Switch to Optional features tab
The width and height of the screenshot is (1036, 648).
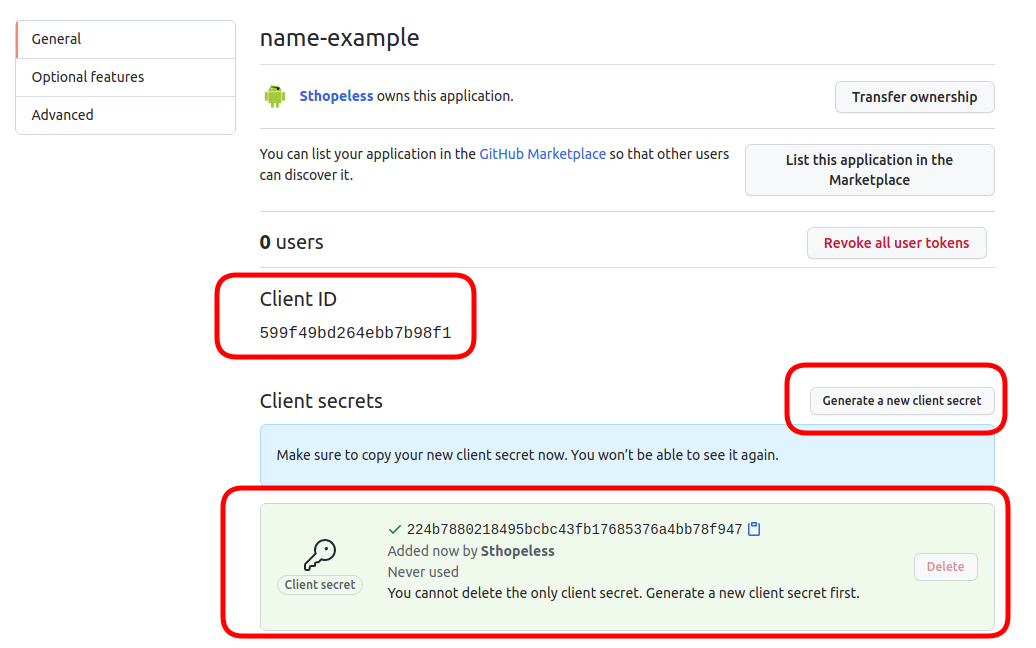point(126,77)
